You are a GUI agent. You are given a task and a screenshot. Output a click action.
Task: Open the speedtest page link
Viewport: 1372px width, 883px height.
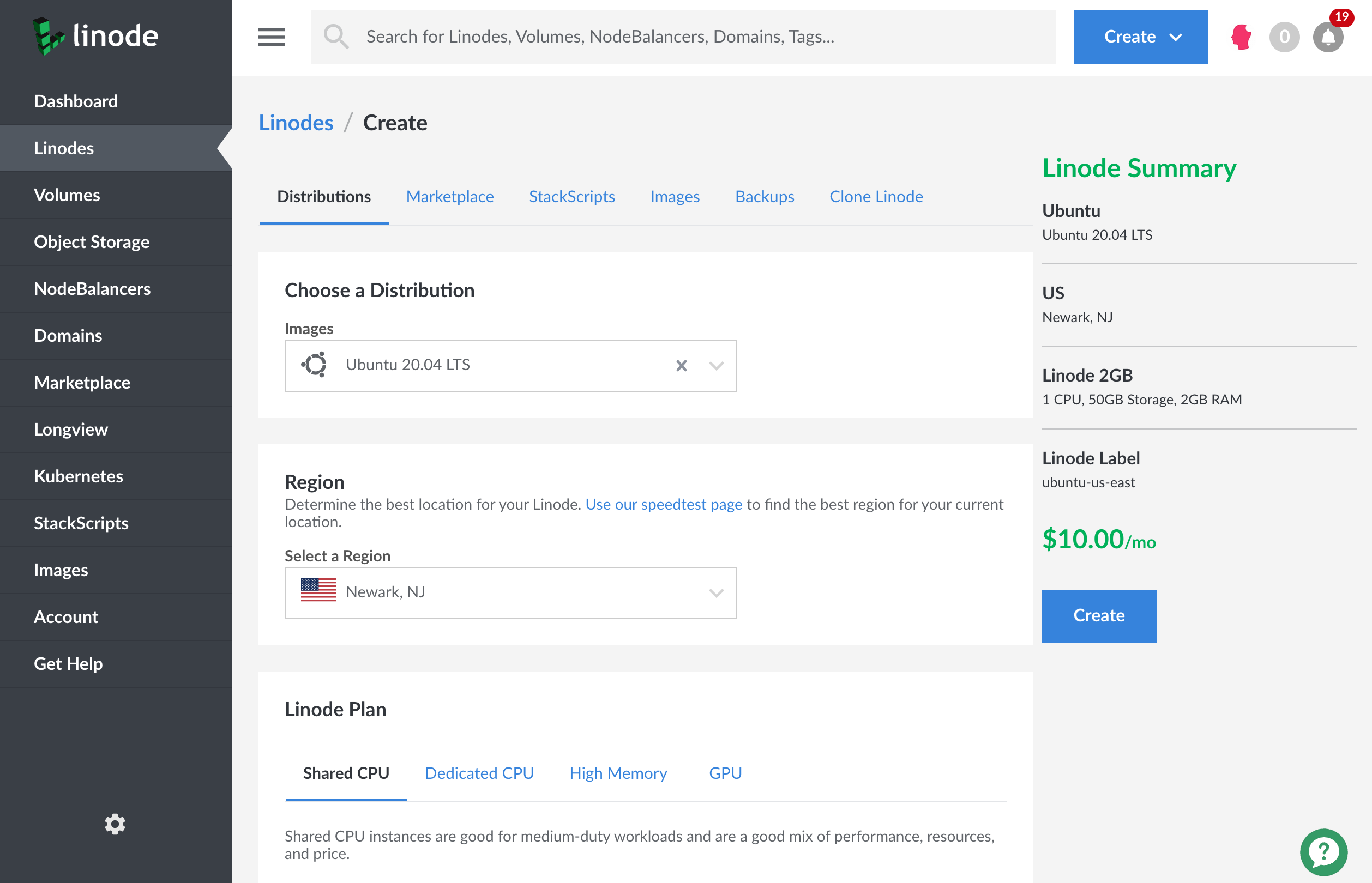click(x=664, y=505)
